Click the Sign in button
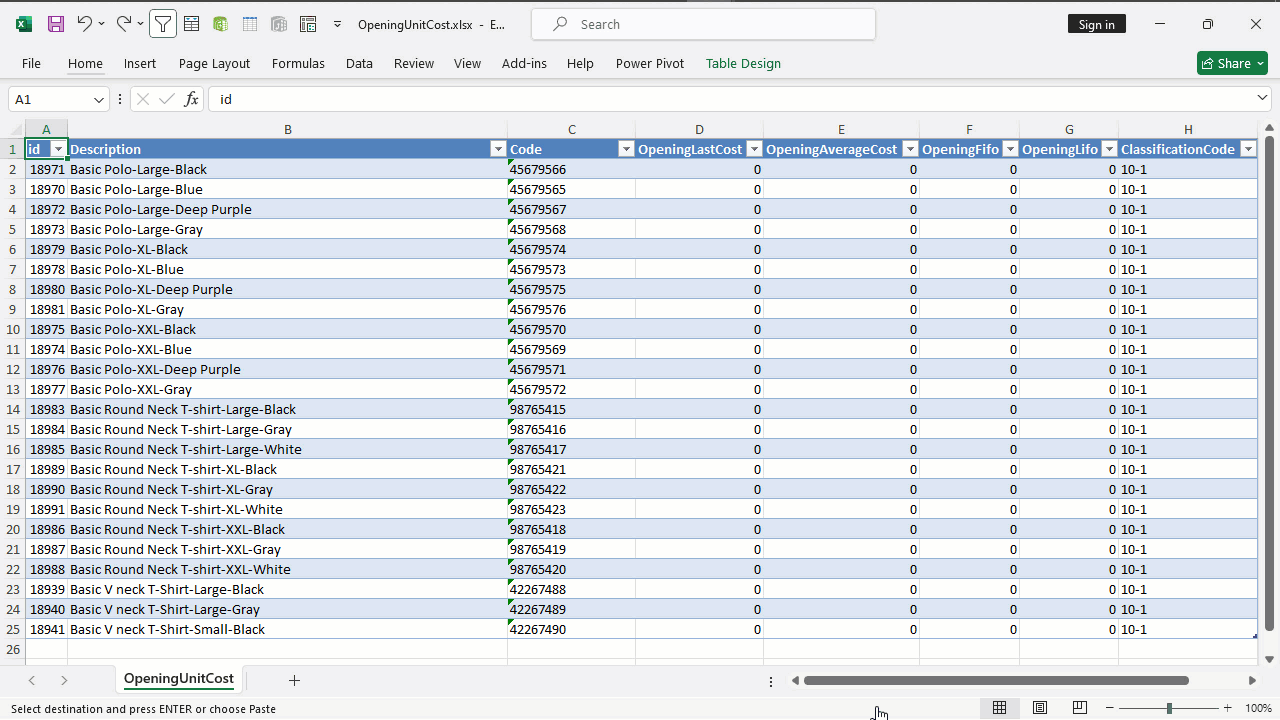Screen dimensions: 1280x720 coord(1097,24)
